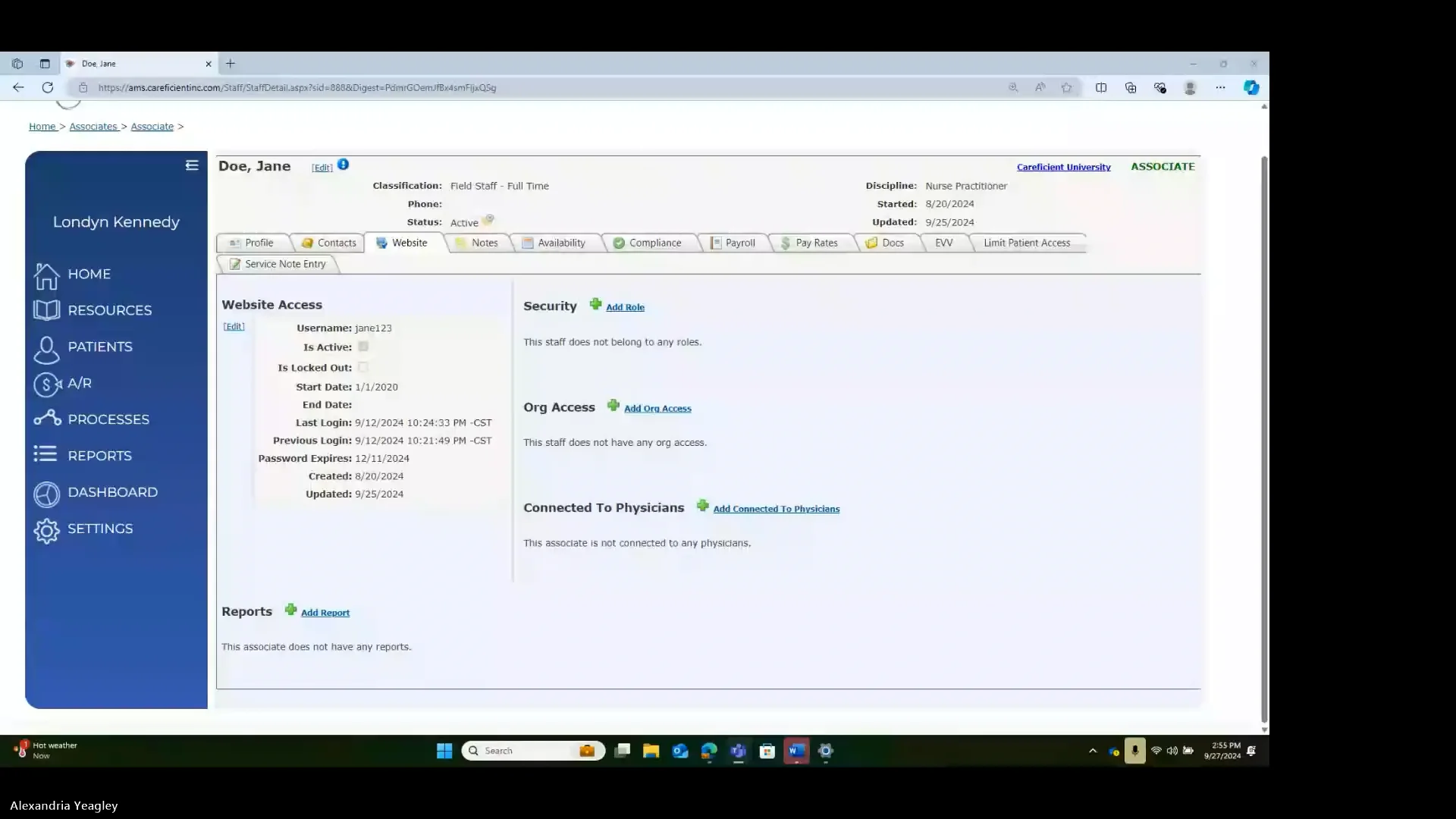Open the Compliance tab
This screenshot has width=1456, height=819.
(x=654, y=243)
